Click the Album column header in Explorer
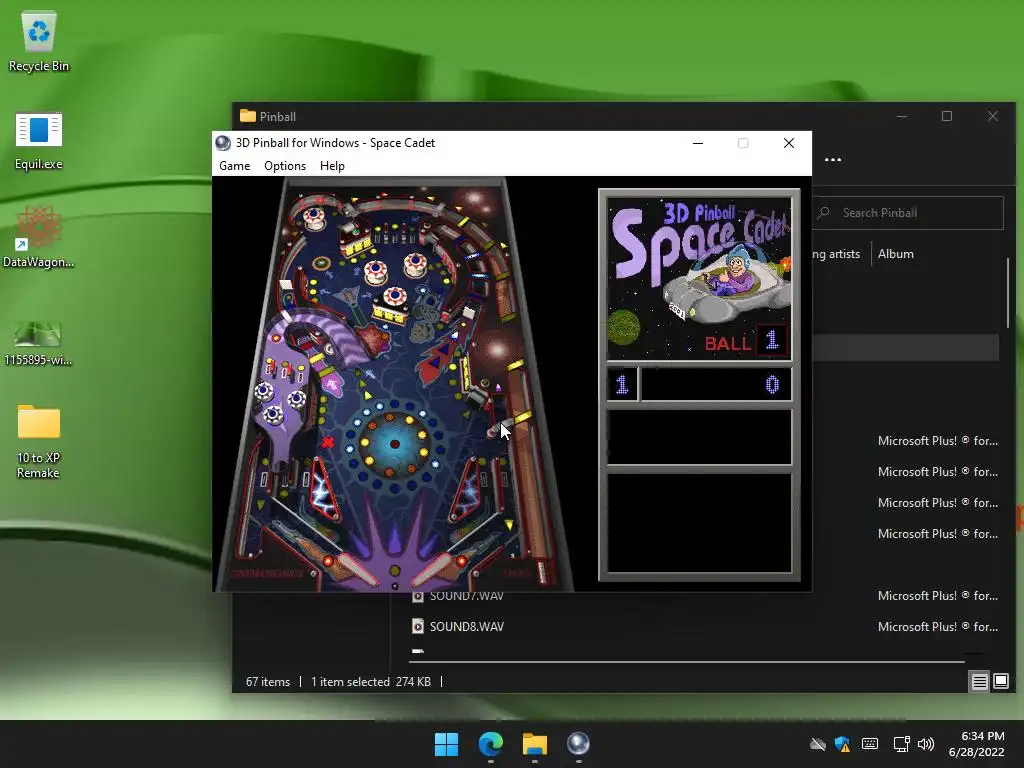This screenshot has height=768, width=1024. click(895, 254)
